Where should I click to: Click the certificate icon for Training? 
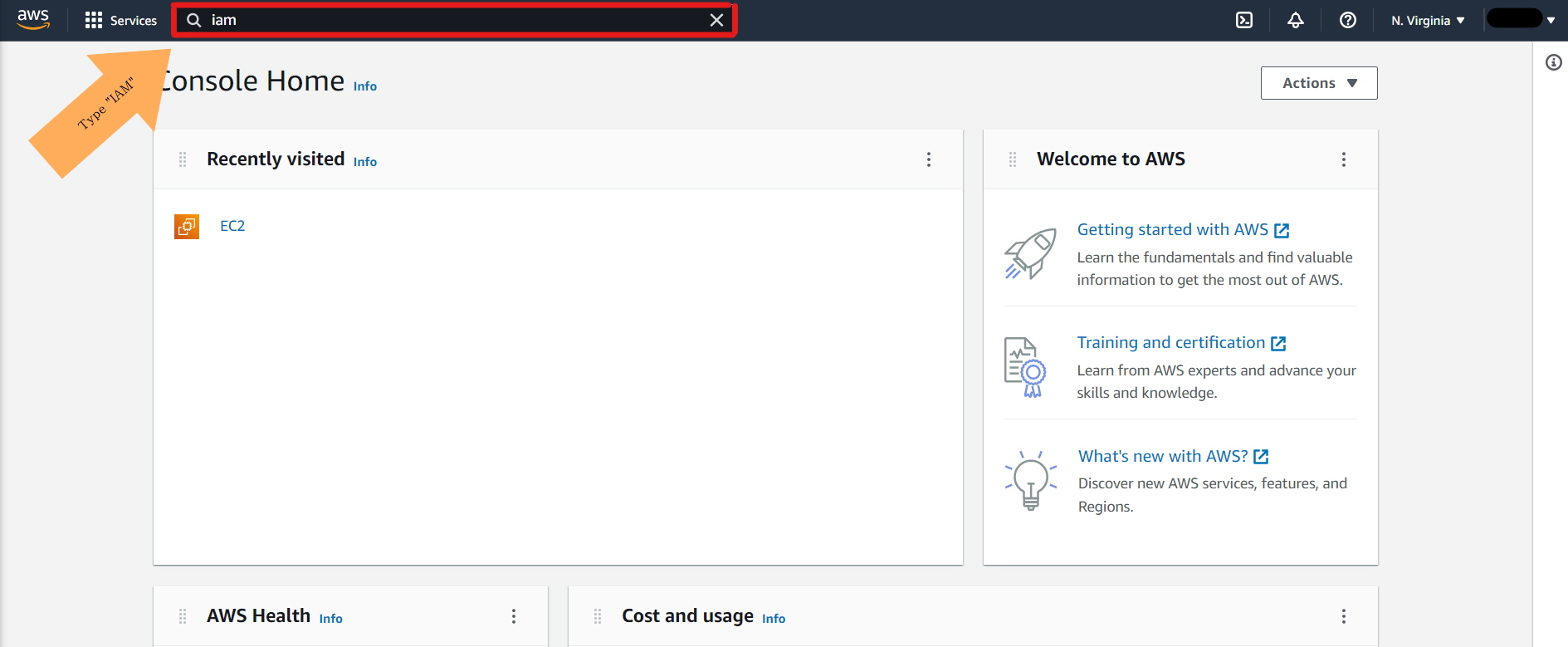click(1026, 367)
